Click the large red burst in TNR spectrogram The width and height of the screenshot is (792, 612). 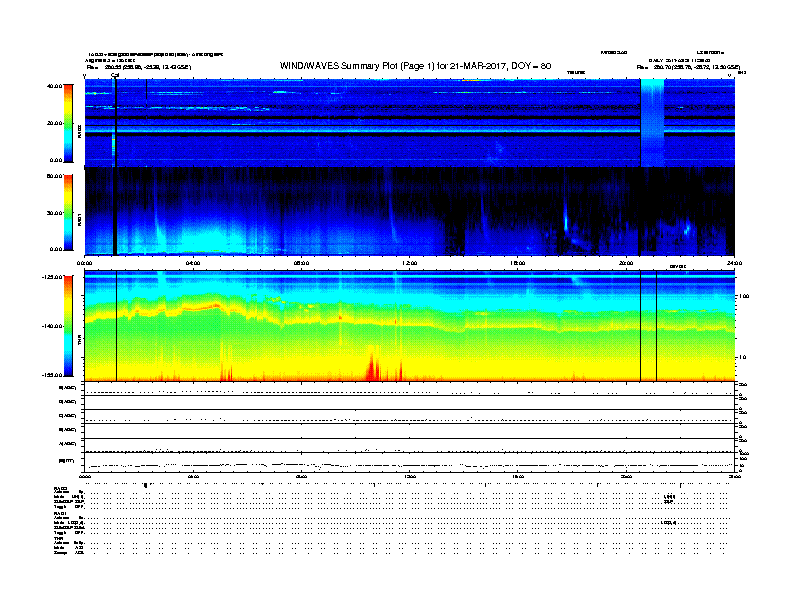(373, 365)
